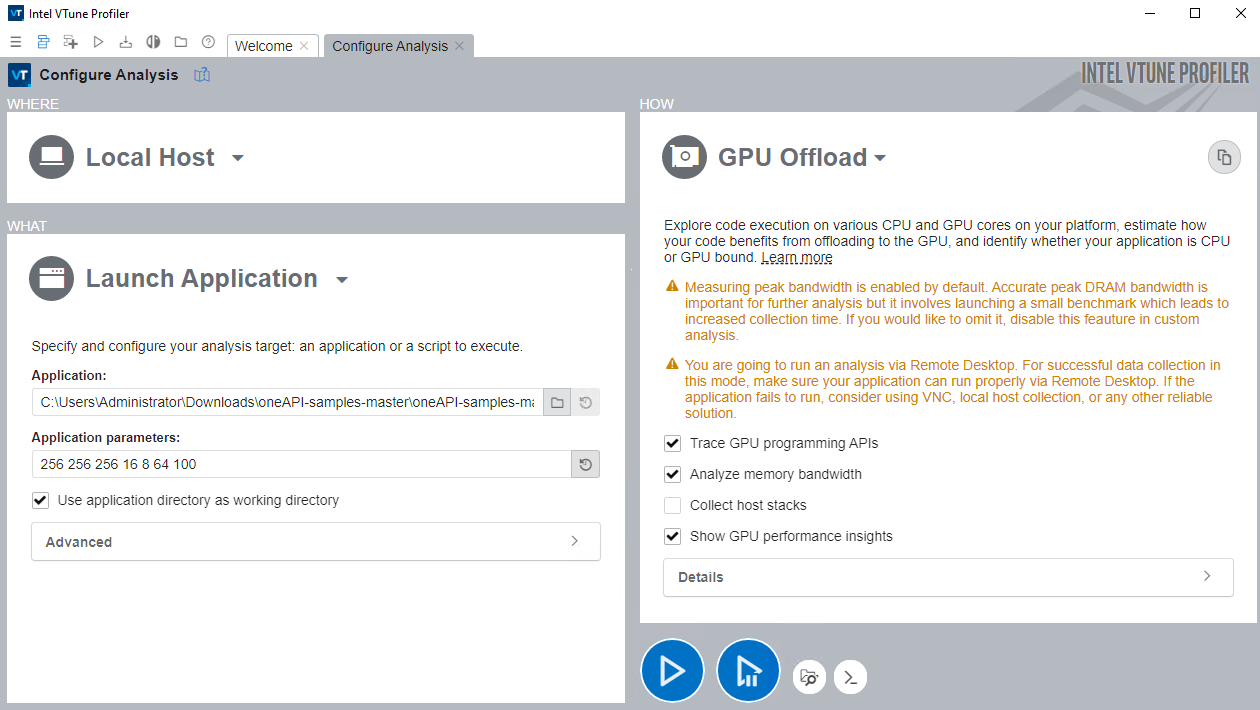Toggle Use application directory as working directory
The height and width of the screenshot is (710, 1260).
click(40, 500)
